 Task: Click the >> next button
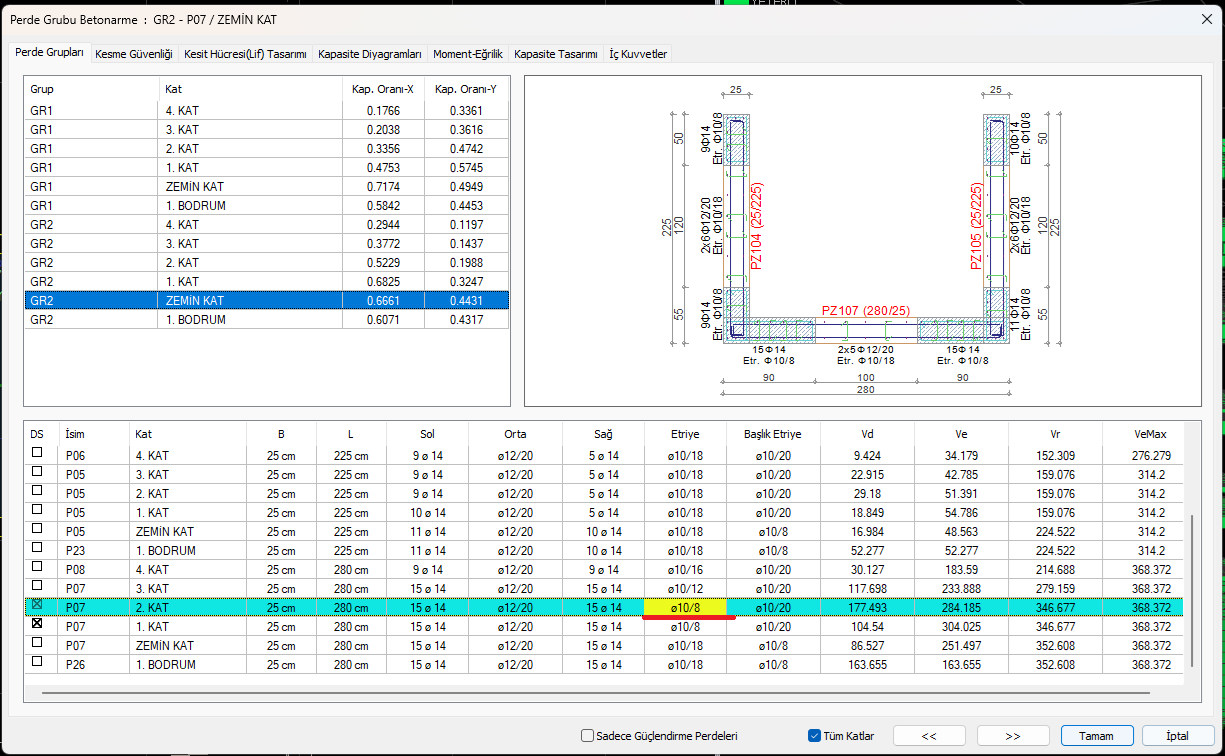coord(1013,736)
